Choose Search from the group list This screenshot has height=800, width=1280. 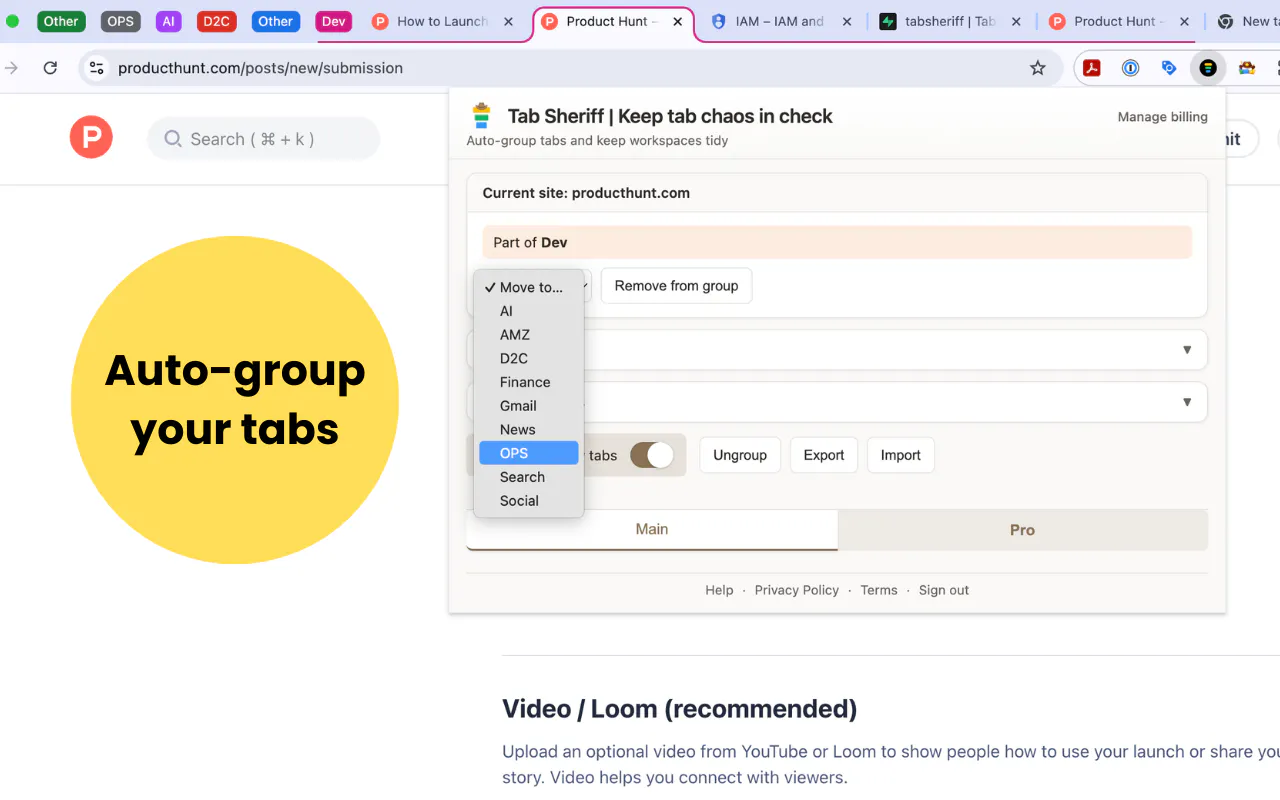click(x=528, y=477)
